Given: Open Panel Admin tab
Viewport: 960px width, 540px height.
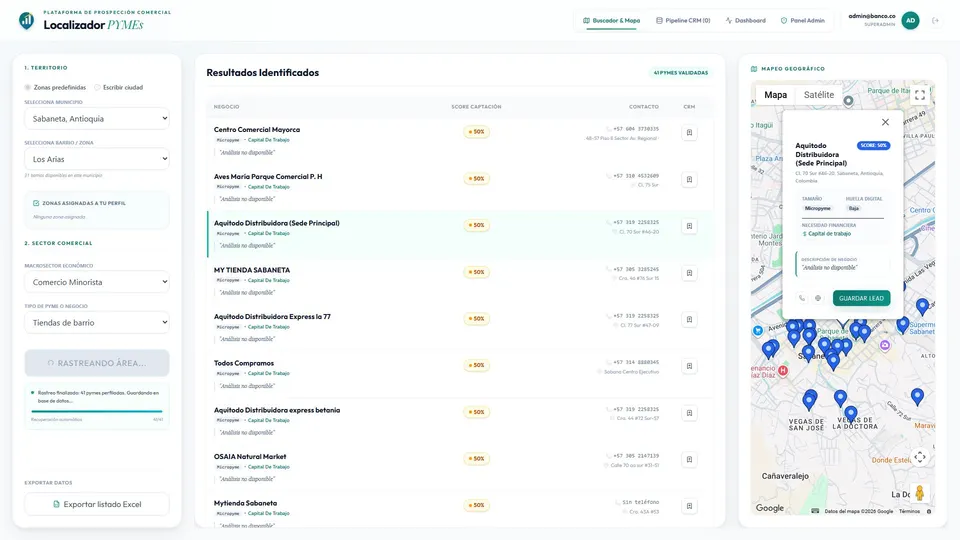Looking at the screenshot, I should (x=802, y=20).
